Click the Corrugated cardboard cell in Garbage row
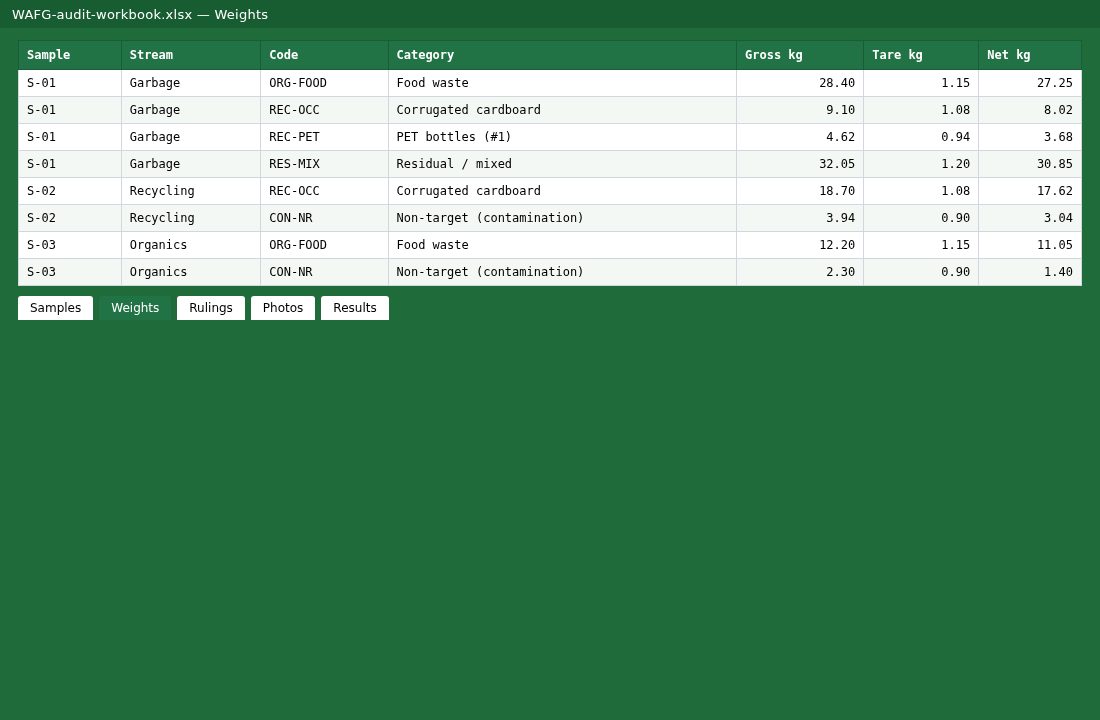Viewport: 1100px width, 720px height. [x=562, y=110]
